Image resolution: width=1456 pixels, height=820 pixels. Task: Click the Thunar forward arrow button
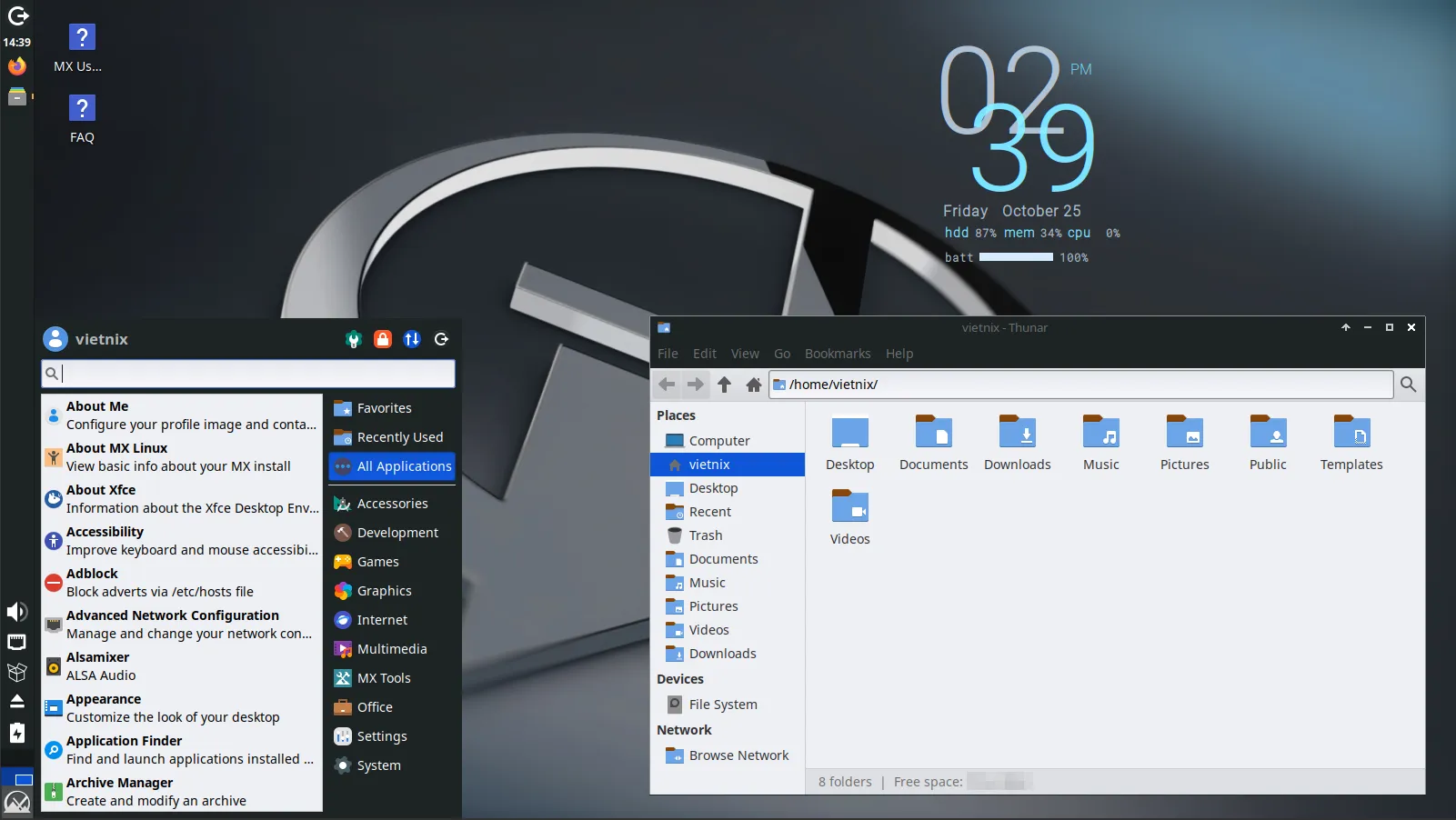pos(696,385)
